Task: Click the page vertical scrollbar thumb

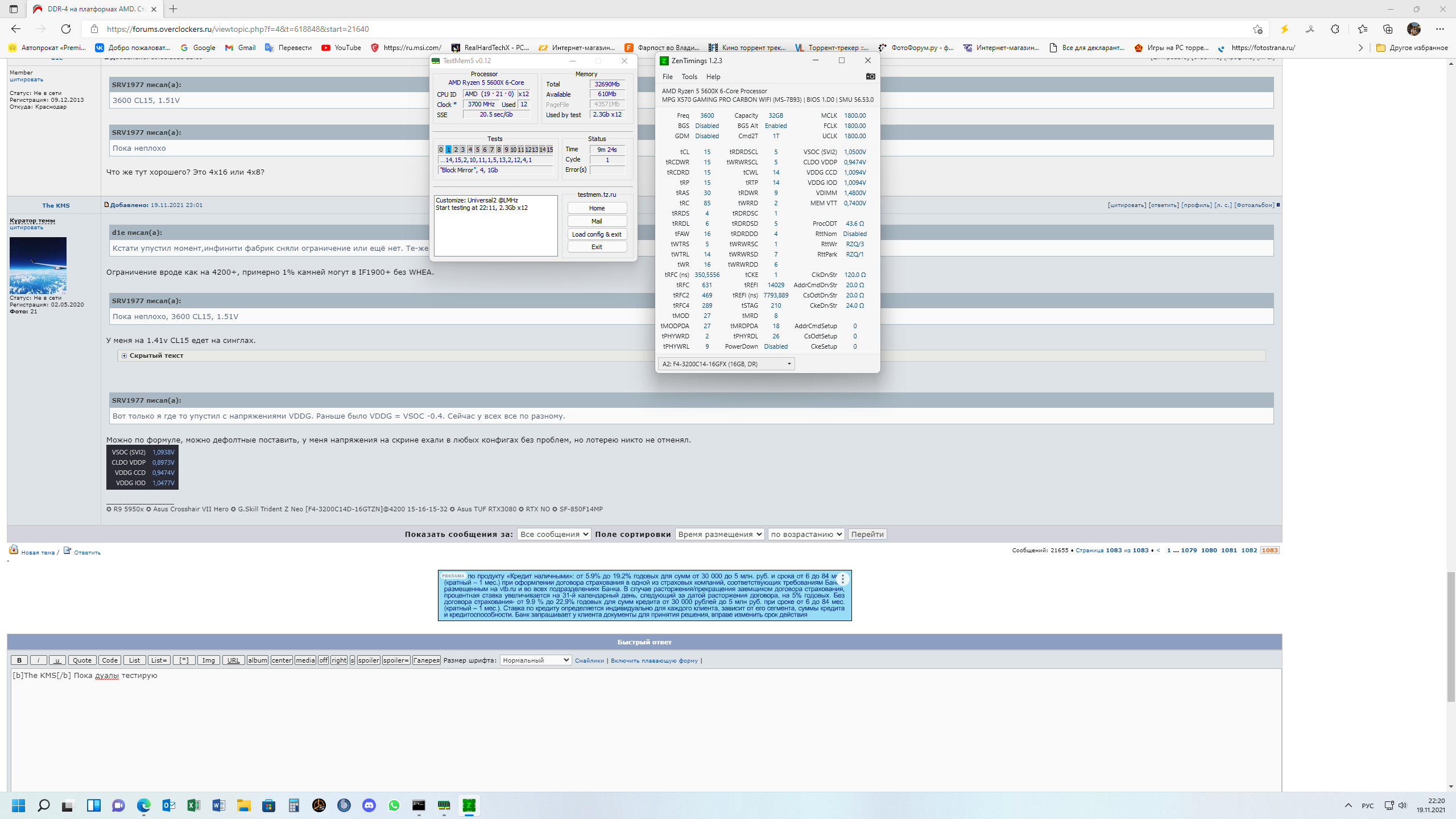Action: 1451,637
